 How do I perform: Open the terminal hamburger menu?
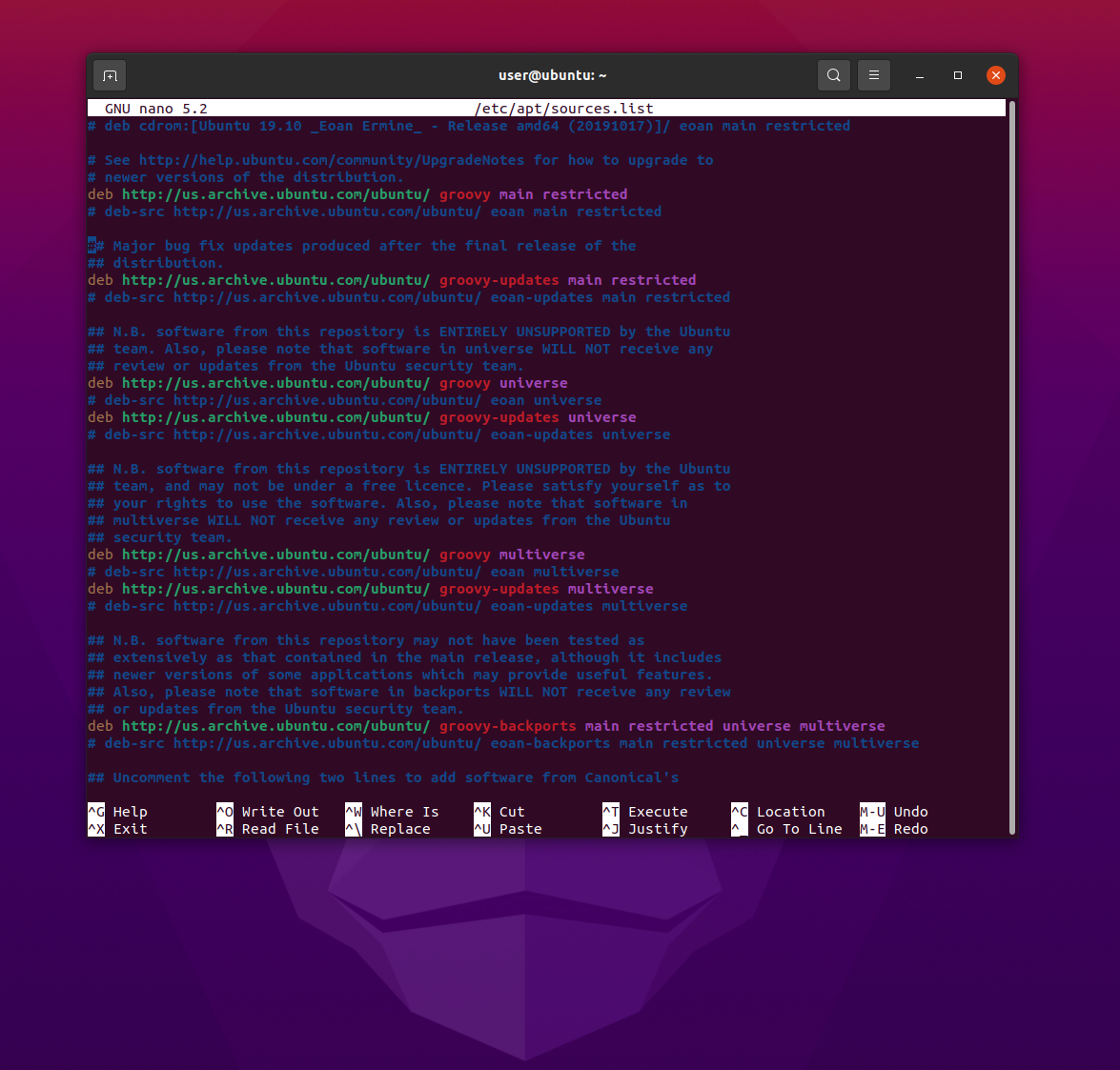point(874,74)
